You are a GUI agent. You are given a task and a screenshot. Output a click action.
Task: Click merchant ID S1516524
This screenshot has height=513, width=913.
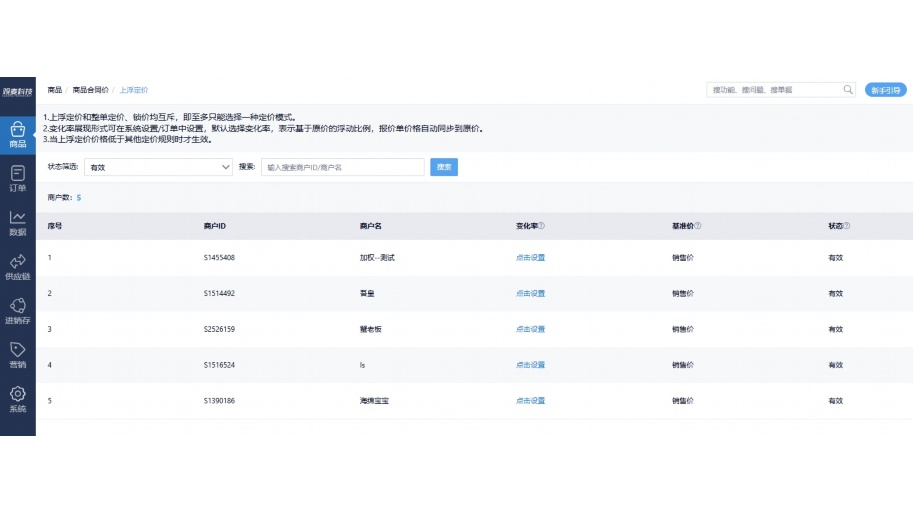click(220, 365)
